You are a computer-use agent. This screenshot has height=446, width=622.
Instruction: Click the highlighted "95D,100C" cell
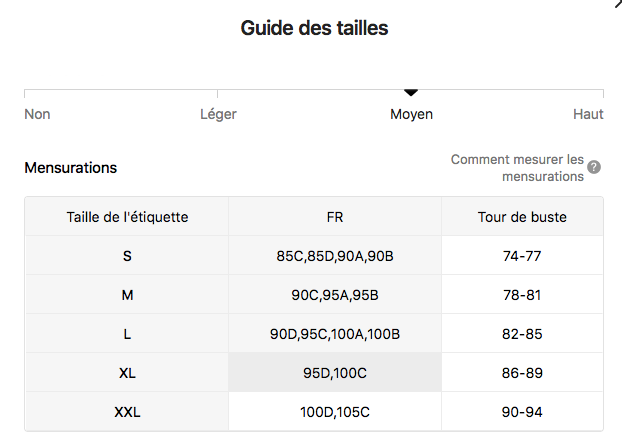335,373
